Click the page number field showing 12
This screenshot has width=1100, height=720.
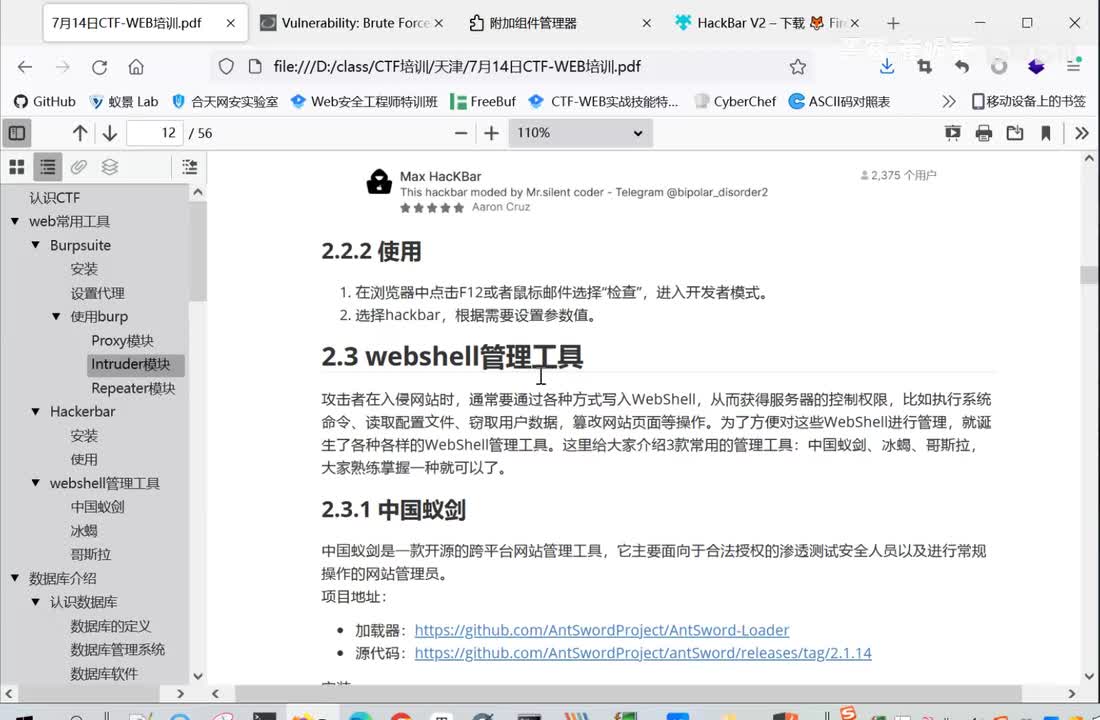(154, 133)
